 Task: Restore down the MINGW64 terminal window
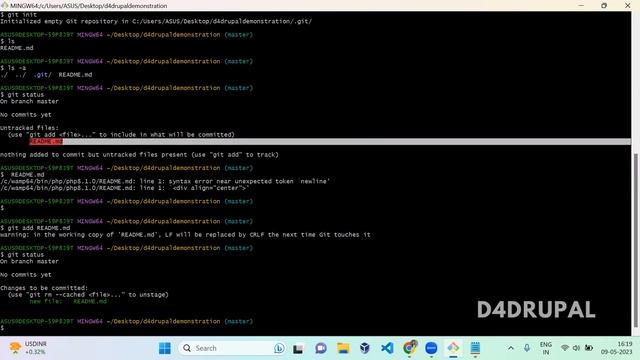(604, 5)
